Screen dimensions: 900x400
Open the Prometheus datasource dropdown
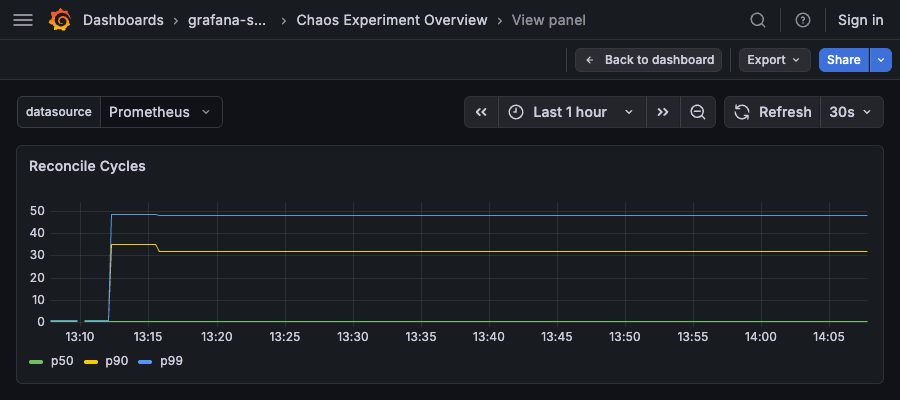click(160, 112)
